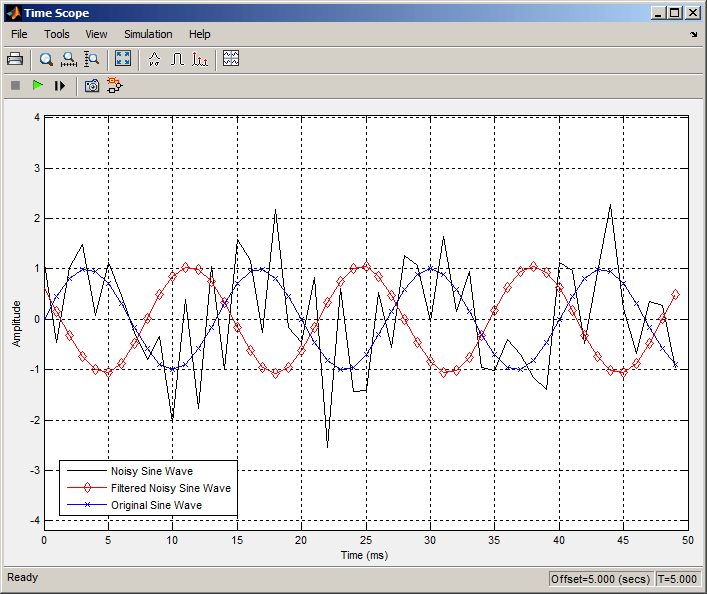Open the Triggers tool icon
Viewport: 707px width, 594px height.
tap(154, 59)
